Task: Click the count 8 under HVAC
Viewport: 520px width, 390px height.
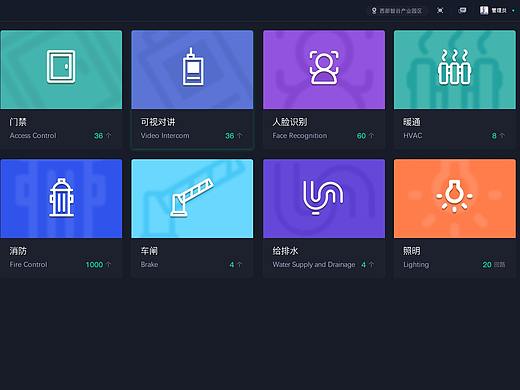Action: pyautogui.click(x=494, y=136)
